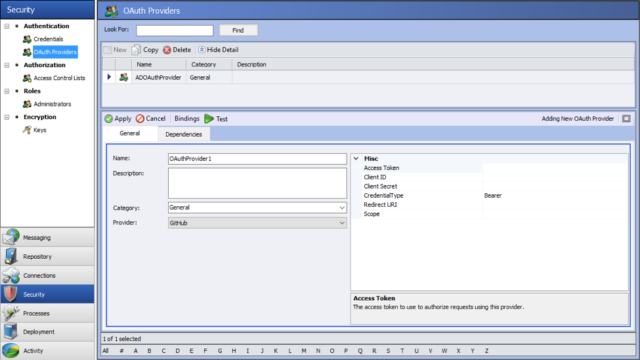This screenshot has height=360, width=640.
Task: Collapse the Encryption tree group
Action: (x=7, y=117)
